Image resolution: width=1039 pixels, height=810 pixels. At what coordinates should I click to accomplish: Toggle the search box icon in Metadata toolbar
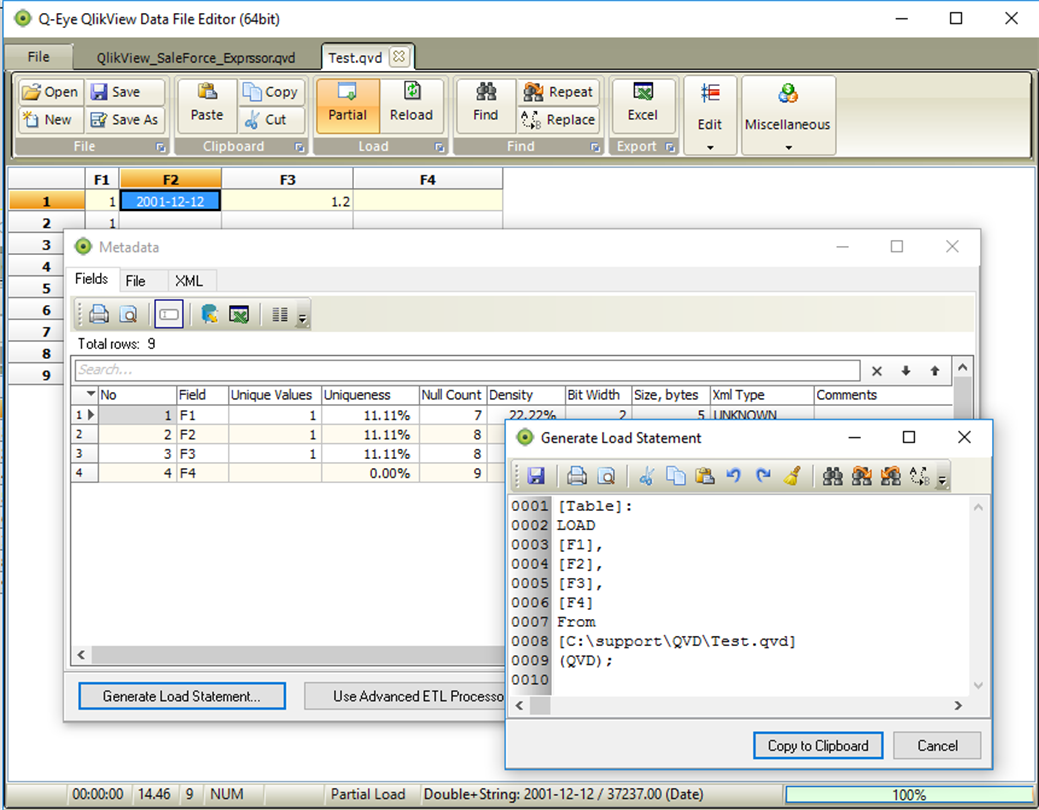[169, 314]
